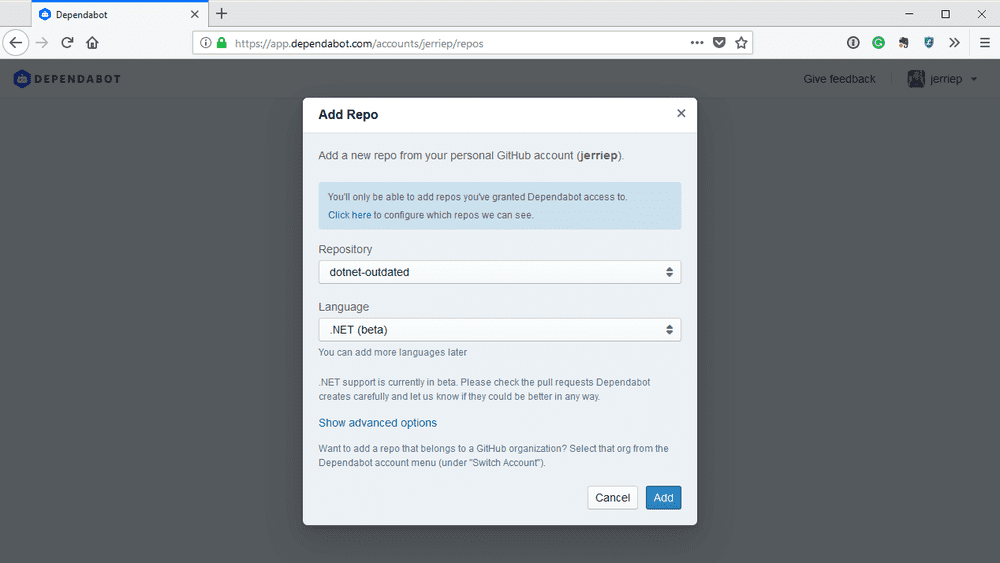Close the Add Repo dialog
Image resolution: width=1000 pixels, height=563 pixels.
pos(681,113)
